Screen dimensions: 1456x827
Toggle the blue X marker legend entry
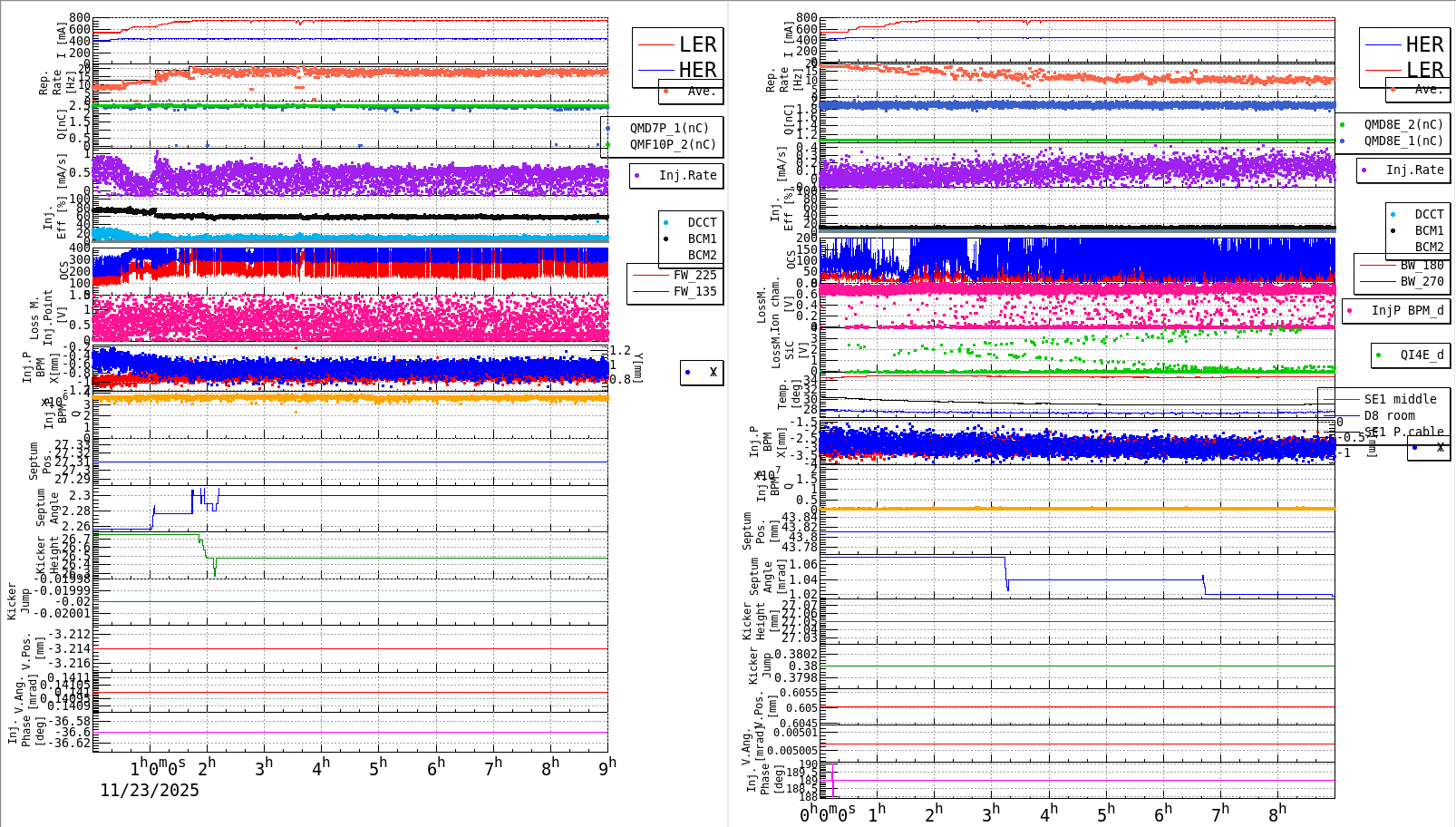click(689, 372)
